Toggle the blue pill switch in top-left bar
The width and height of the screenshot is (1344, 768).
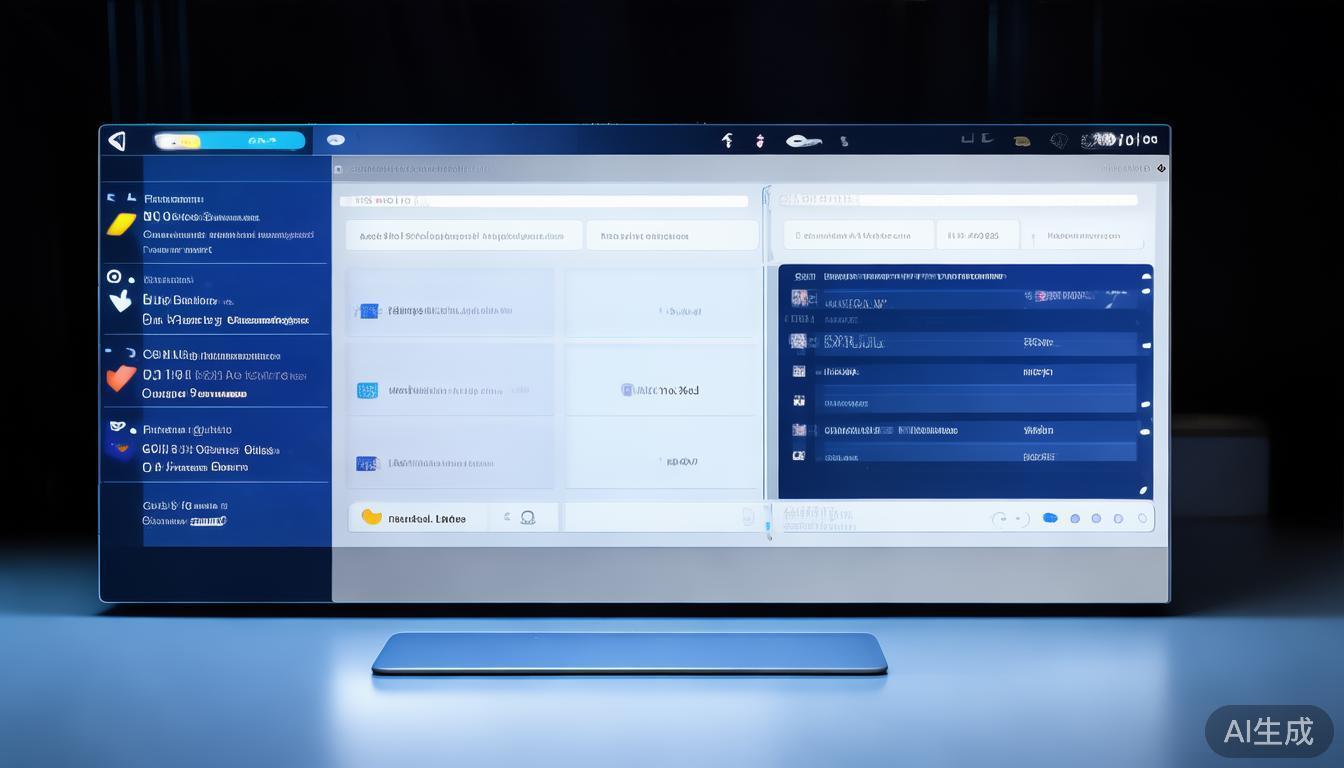[x=230, y=141]
